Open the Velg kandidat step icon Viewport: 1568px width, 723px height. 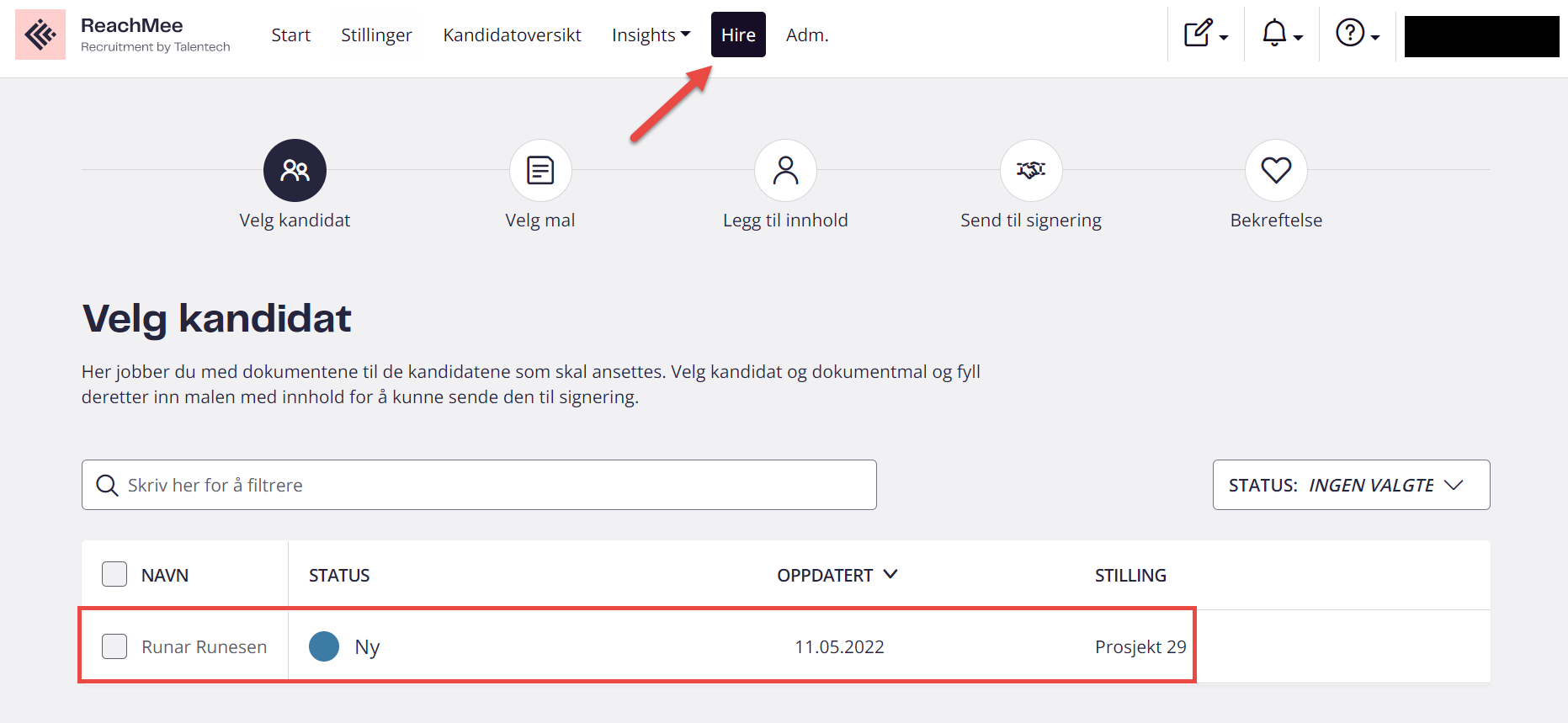(x=295, y=170)
